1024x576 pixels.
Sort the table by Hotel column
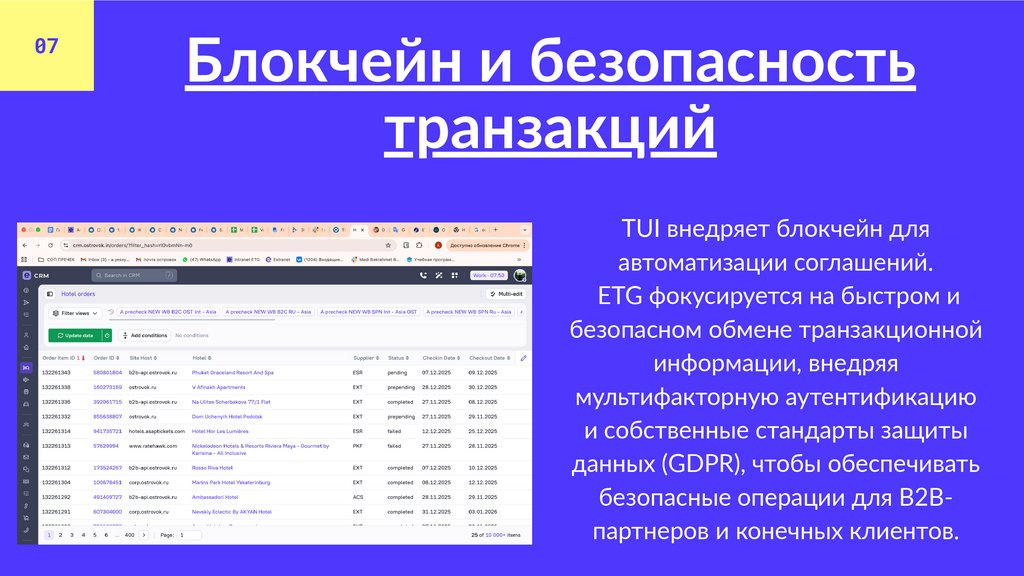(201, 358)
